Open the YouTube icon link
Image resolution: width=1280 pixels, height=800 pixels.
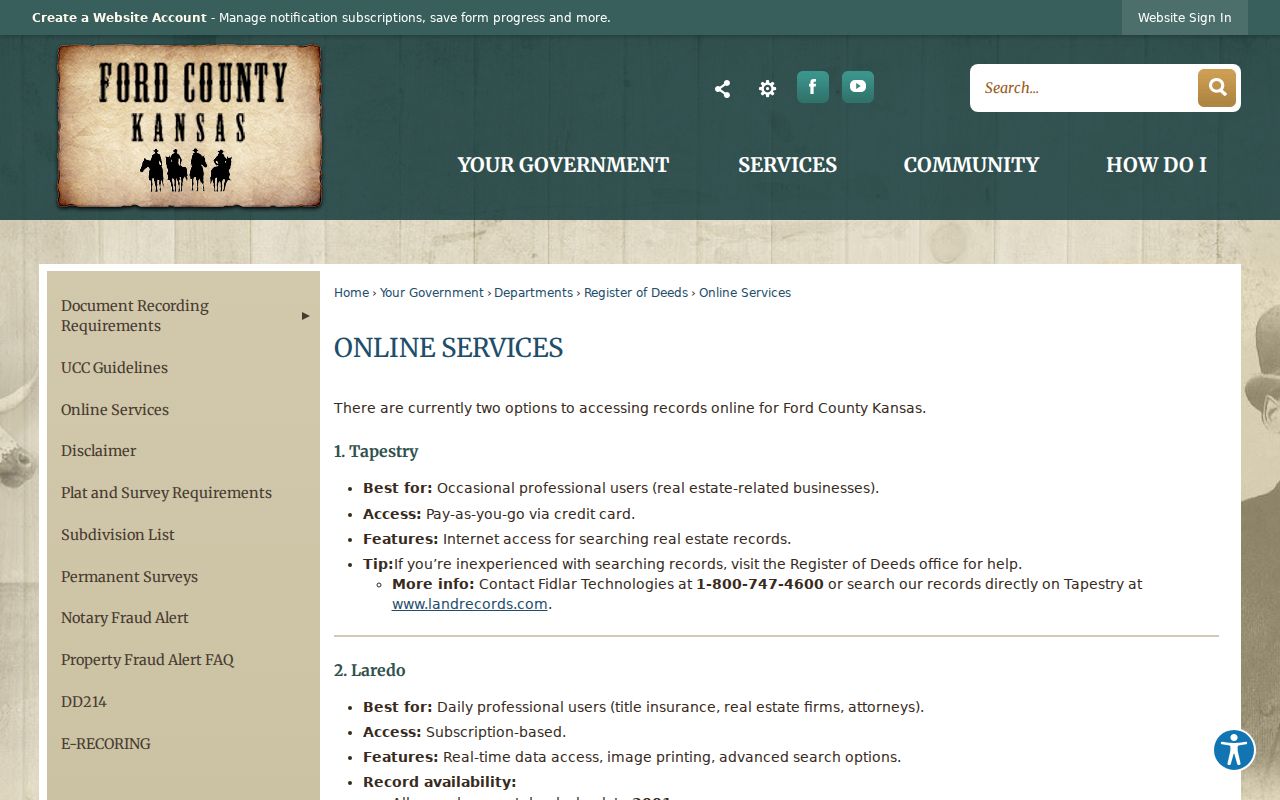pos(858,87)
